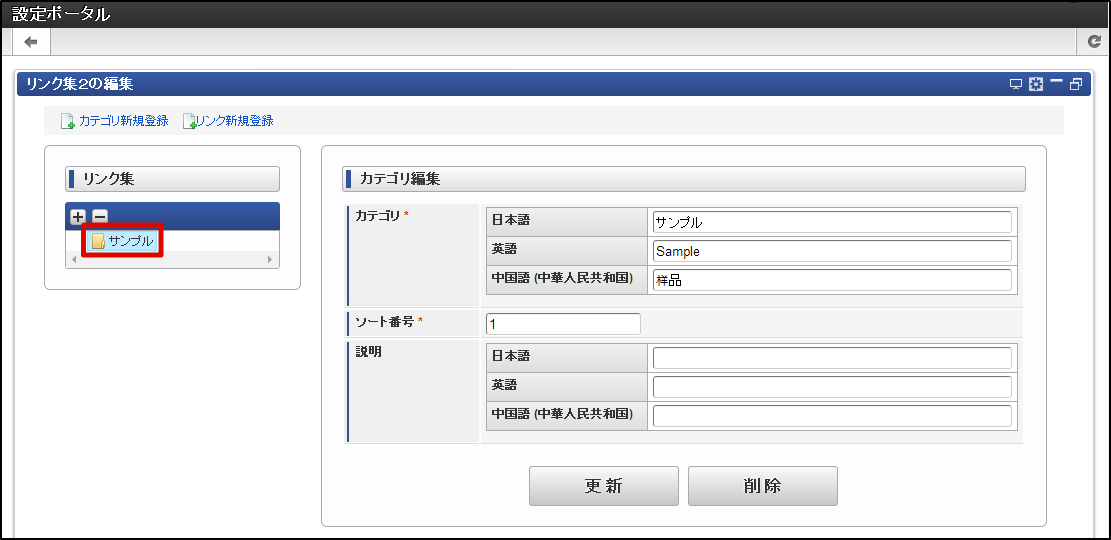Focus the category 日本語 field containing サンプル

coord(832,223)
